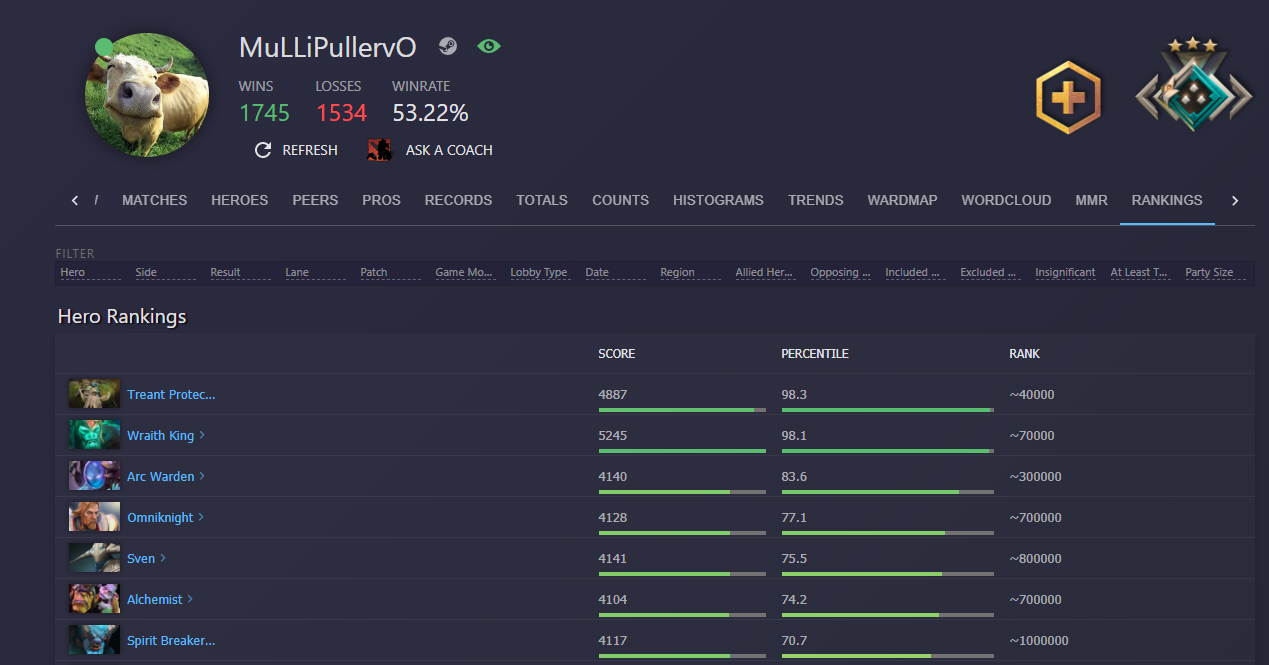Select the Counts tab
Image resolution: width=1269 pixels, height=665 pixels.
[x=620, y=200]
